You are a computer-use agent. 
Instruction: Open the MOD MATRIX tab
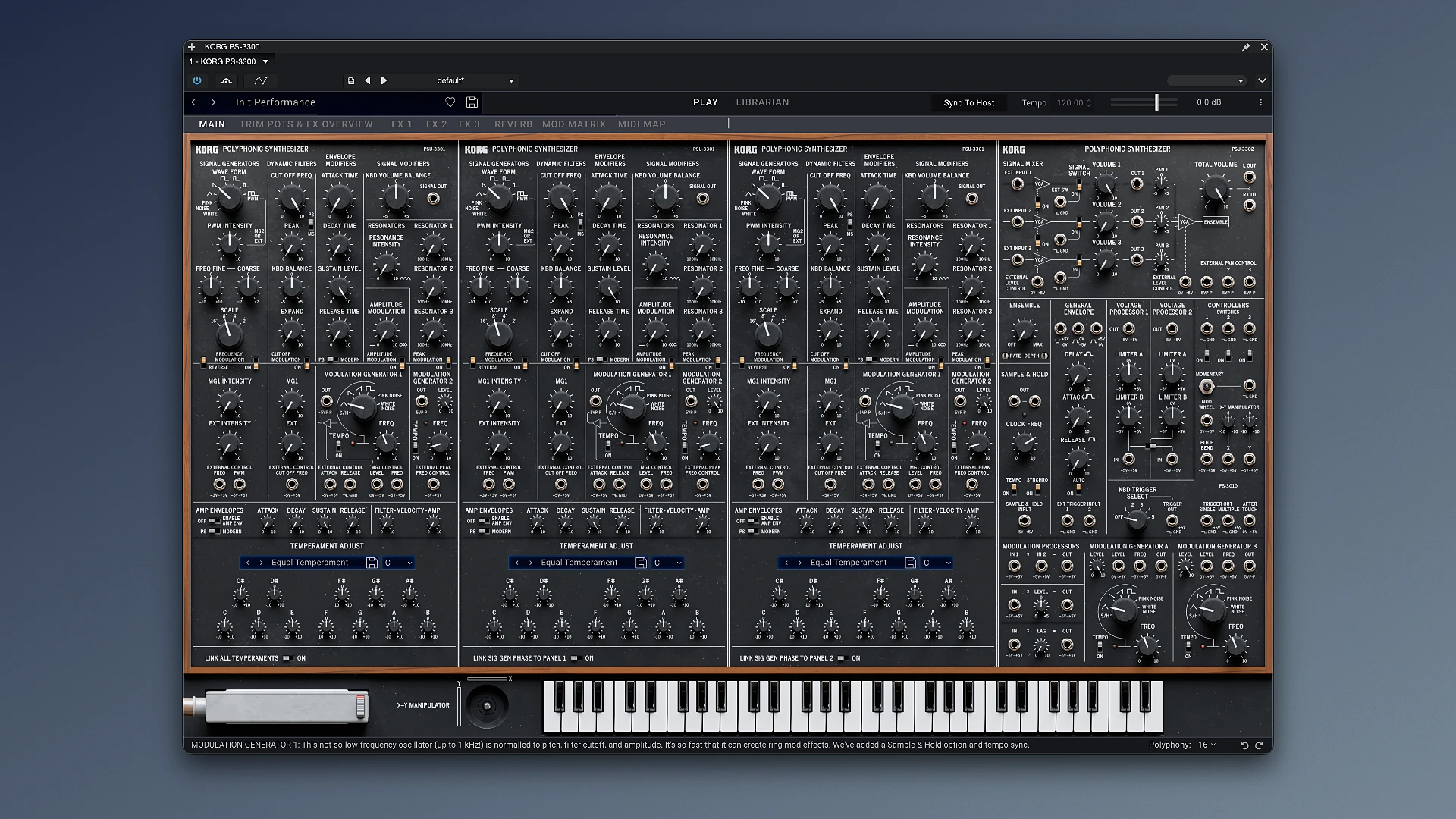(574, 124)
